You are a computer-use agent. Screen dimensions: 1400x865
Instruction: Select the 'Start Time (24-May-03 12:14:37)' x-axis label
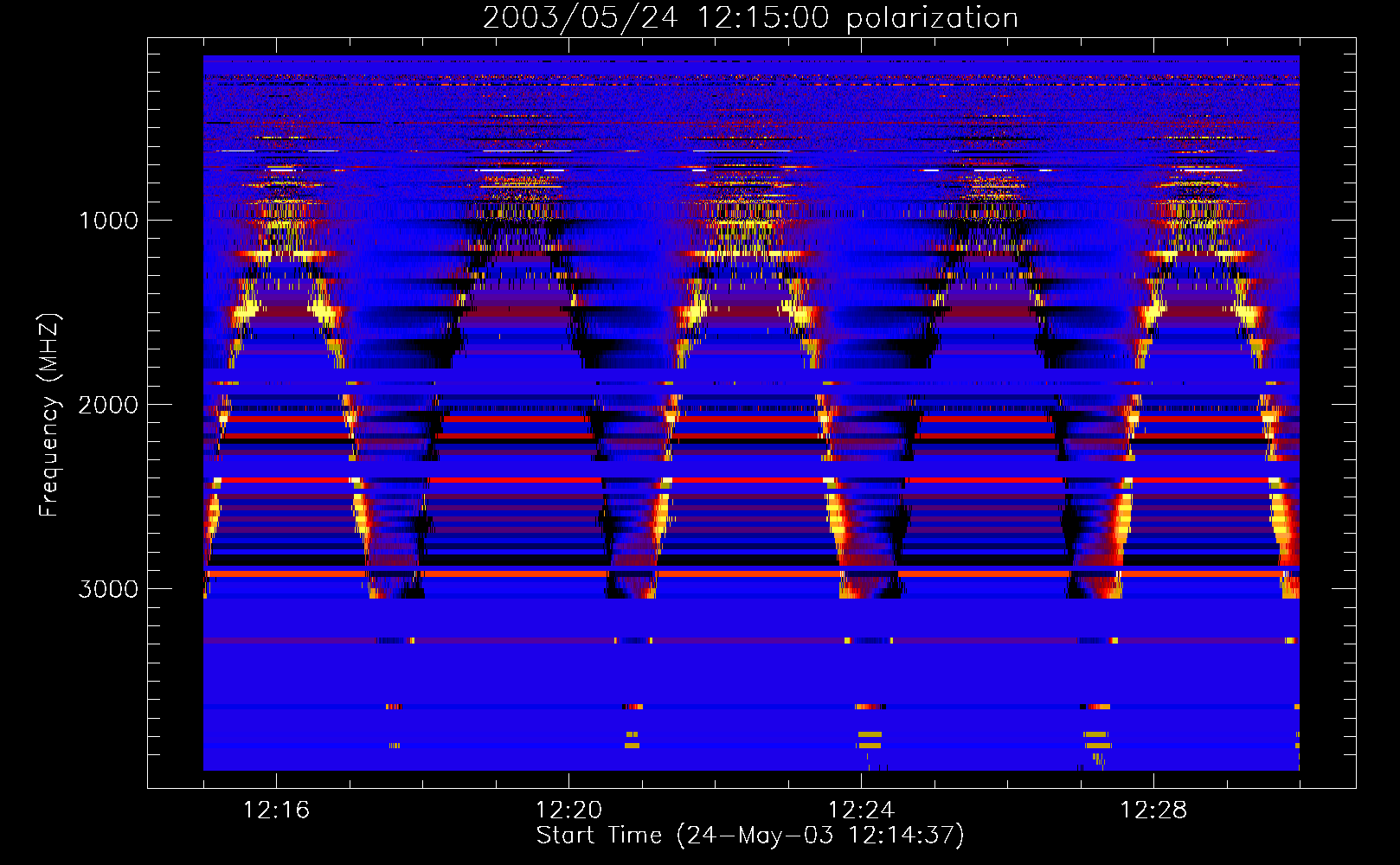point(750,836)
